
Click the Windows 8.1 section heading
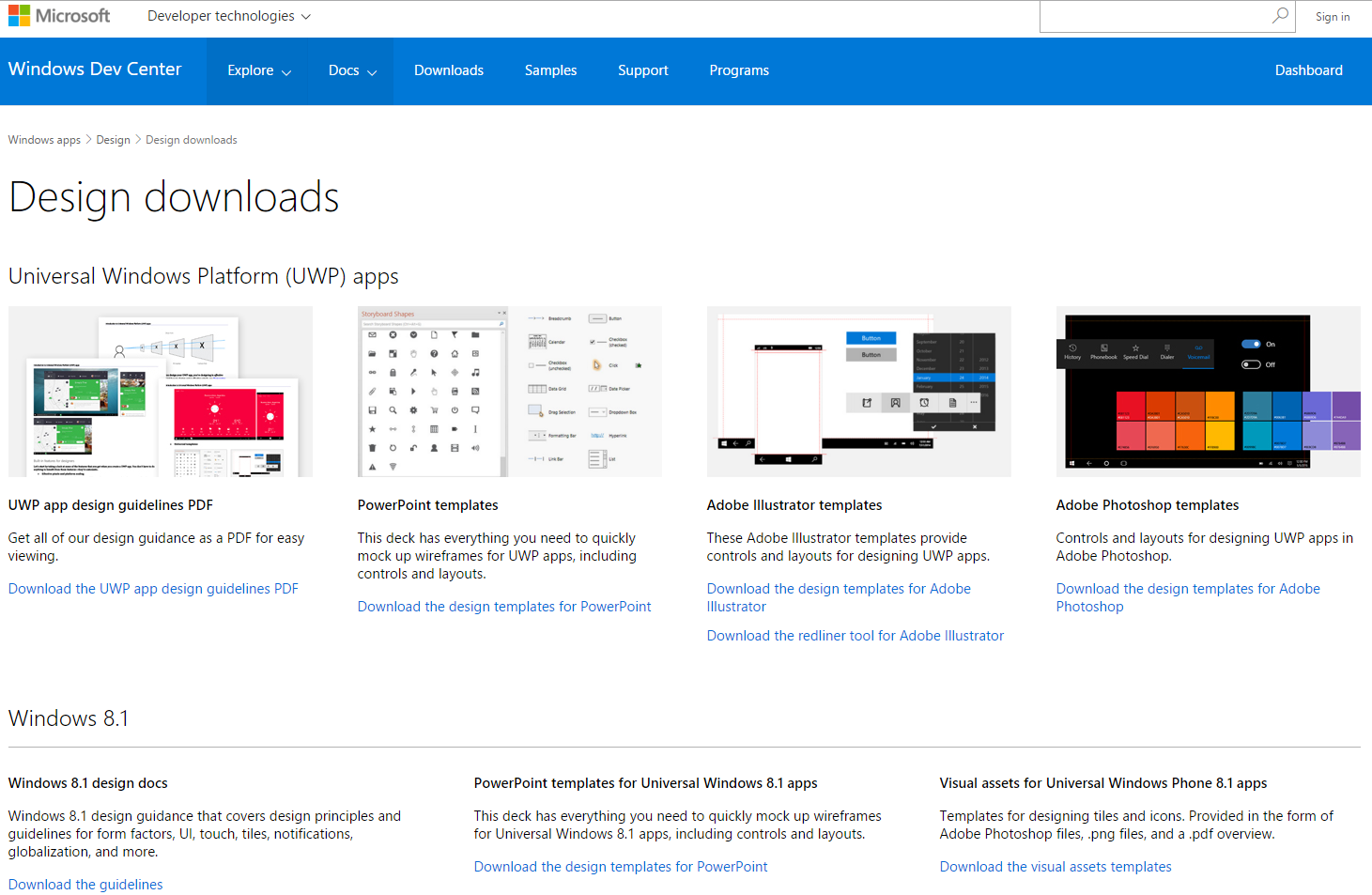[69, 718]
